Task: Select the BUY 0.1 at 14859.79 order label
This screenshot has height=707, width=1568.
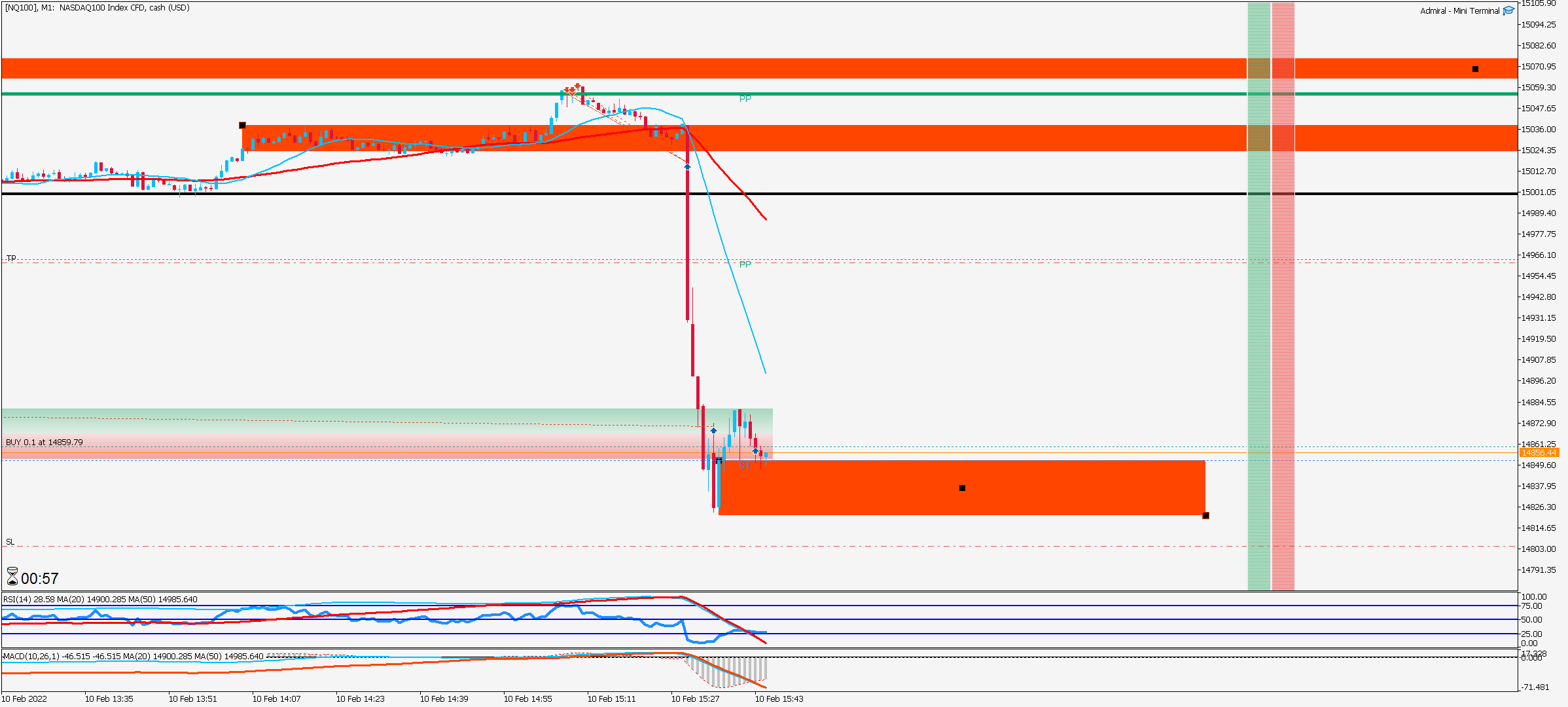Action: click(x=45, y=443)
